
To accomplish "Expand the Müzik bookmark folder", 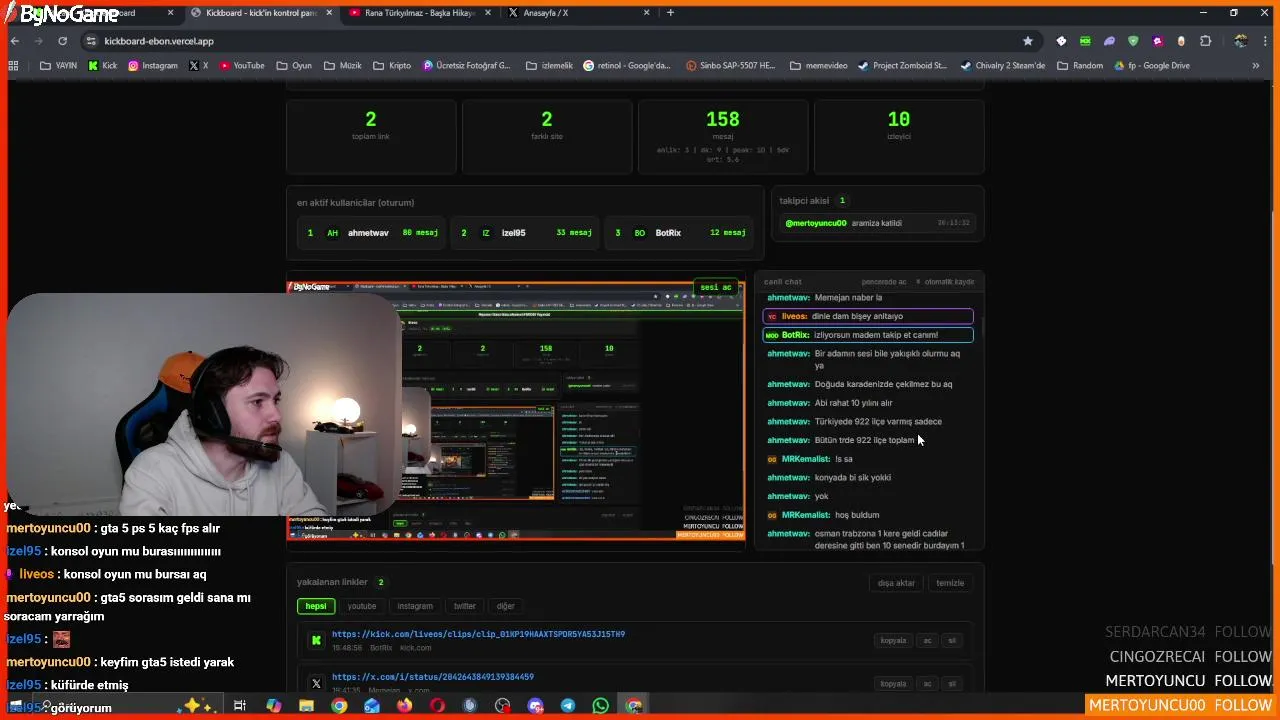I will pyautogui.click(x=343, y=66).
